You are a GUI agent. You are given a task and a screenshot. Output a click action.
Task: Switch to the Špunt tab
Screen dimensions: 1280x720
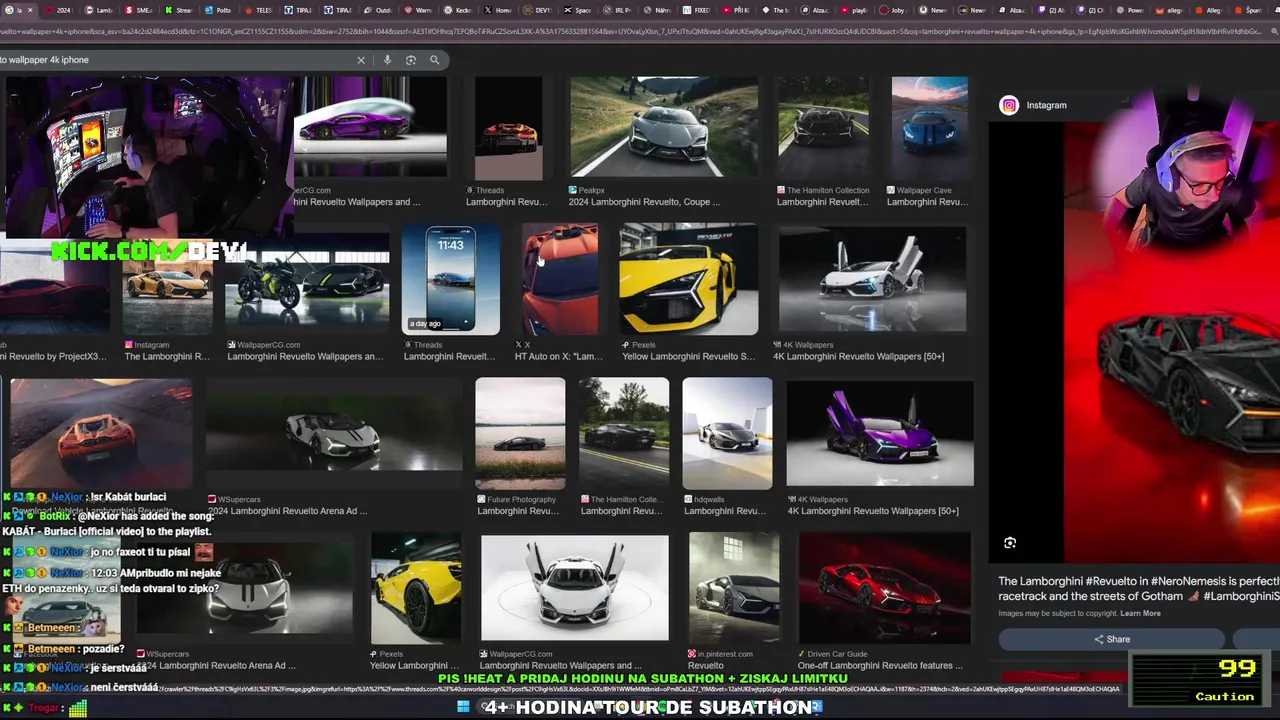1249,10
